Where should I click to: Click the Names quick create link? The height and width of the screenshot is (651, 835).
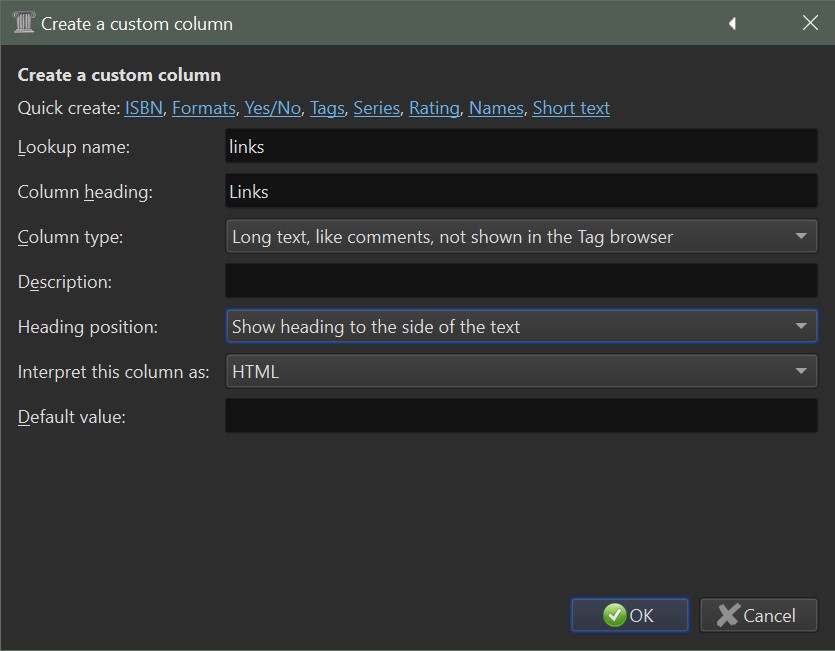(496, 108)
